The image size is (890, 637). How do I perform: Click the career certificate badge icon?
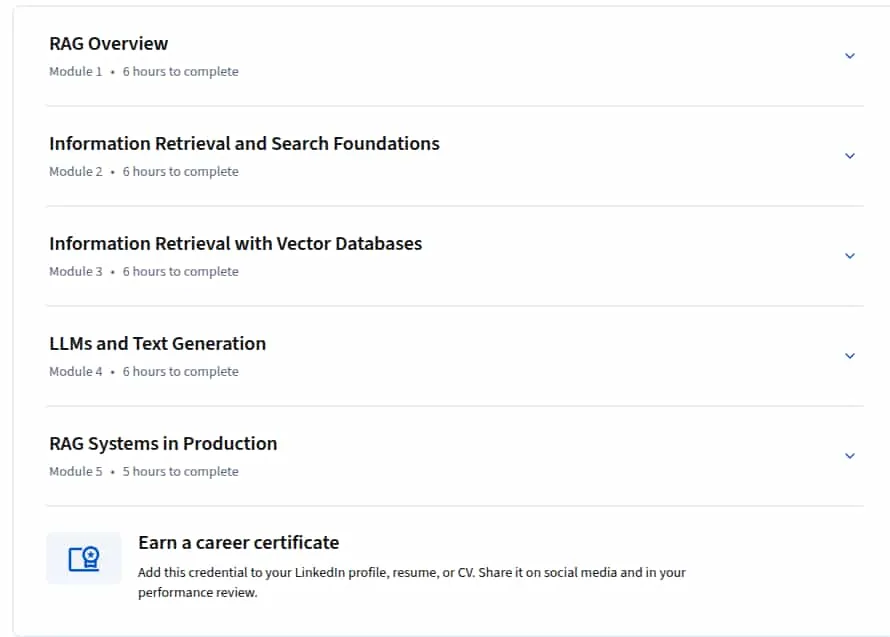pyautogui.click(x=84, y=558)
